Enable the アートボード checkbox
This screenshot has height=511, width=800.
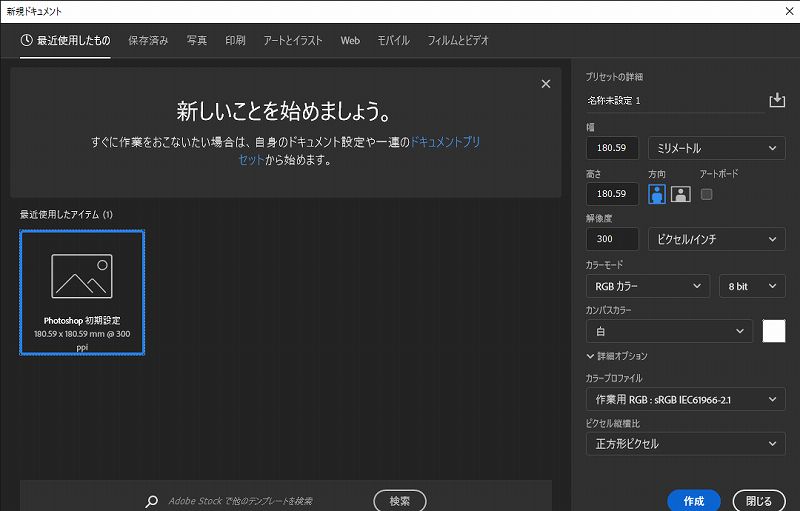pos(706,194)
